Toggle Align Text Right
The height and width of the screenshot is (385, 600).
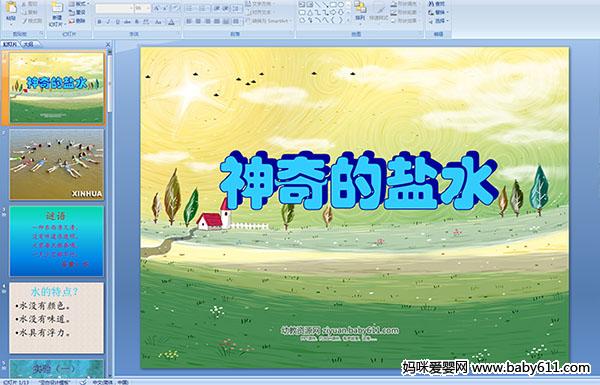pyautogui.click(x=208, y=21)
